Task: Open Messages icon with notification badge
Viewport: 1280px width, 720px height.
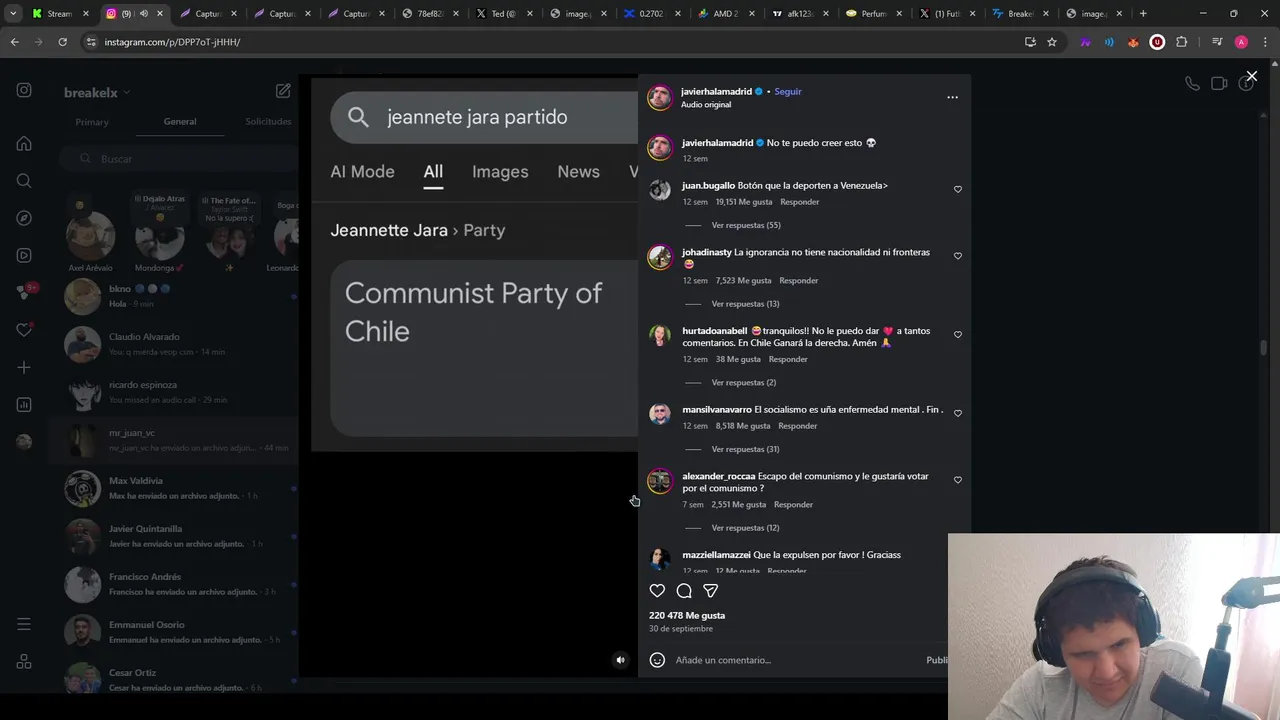Action: 25,292
